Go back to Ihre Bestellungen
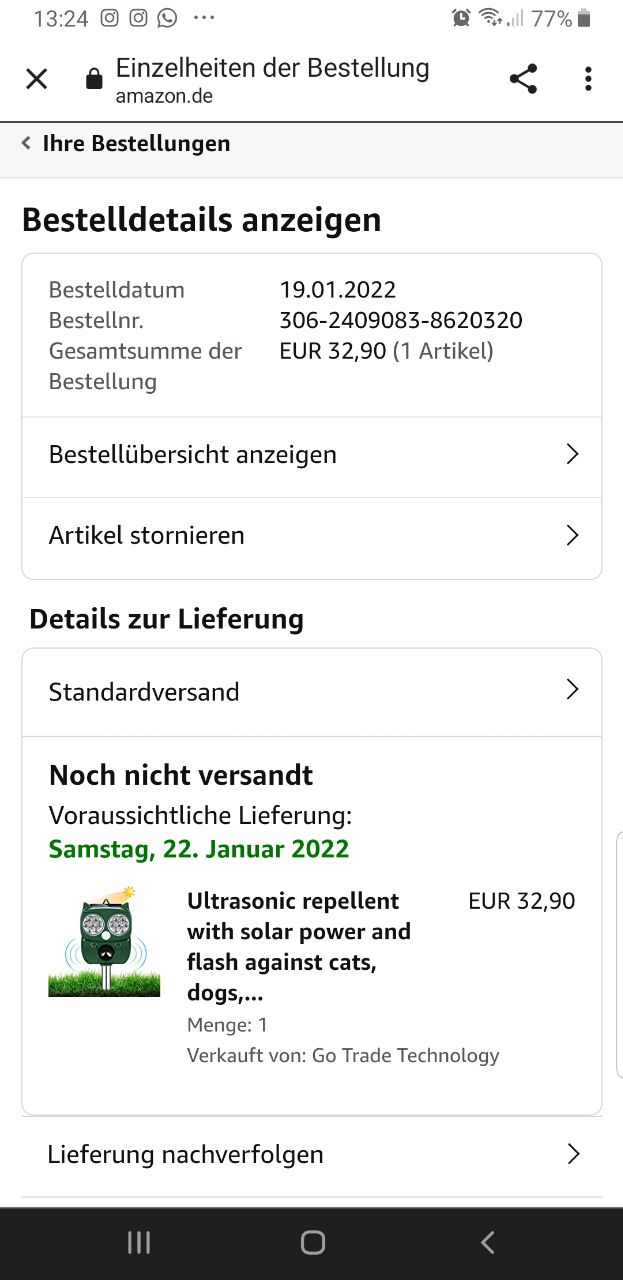Screen dimensions: 623x1280 (x=125, y=144)
